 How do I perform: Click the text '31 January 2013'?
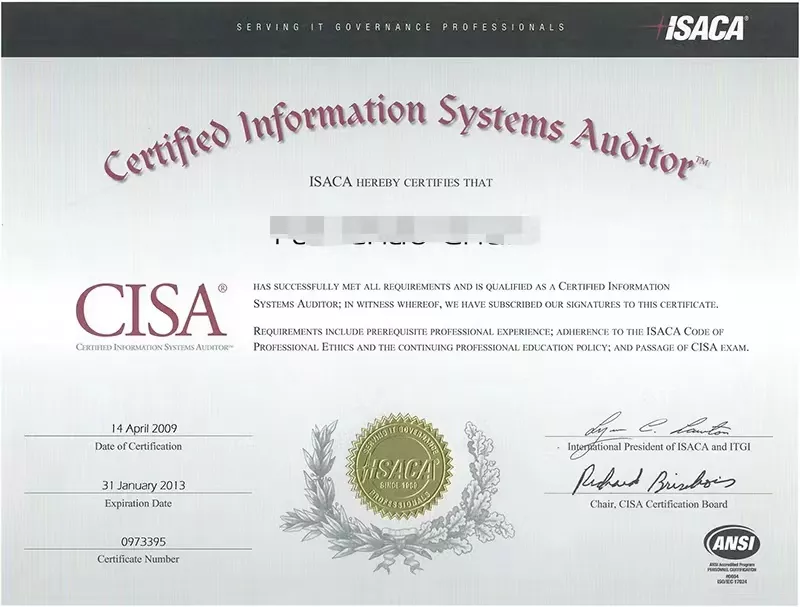(143, 485)
